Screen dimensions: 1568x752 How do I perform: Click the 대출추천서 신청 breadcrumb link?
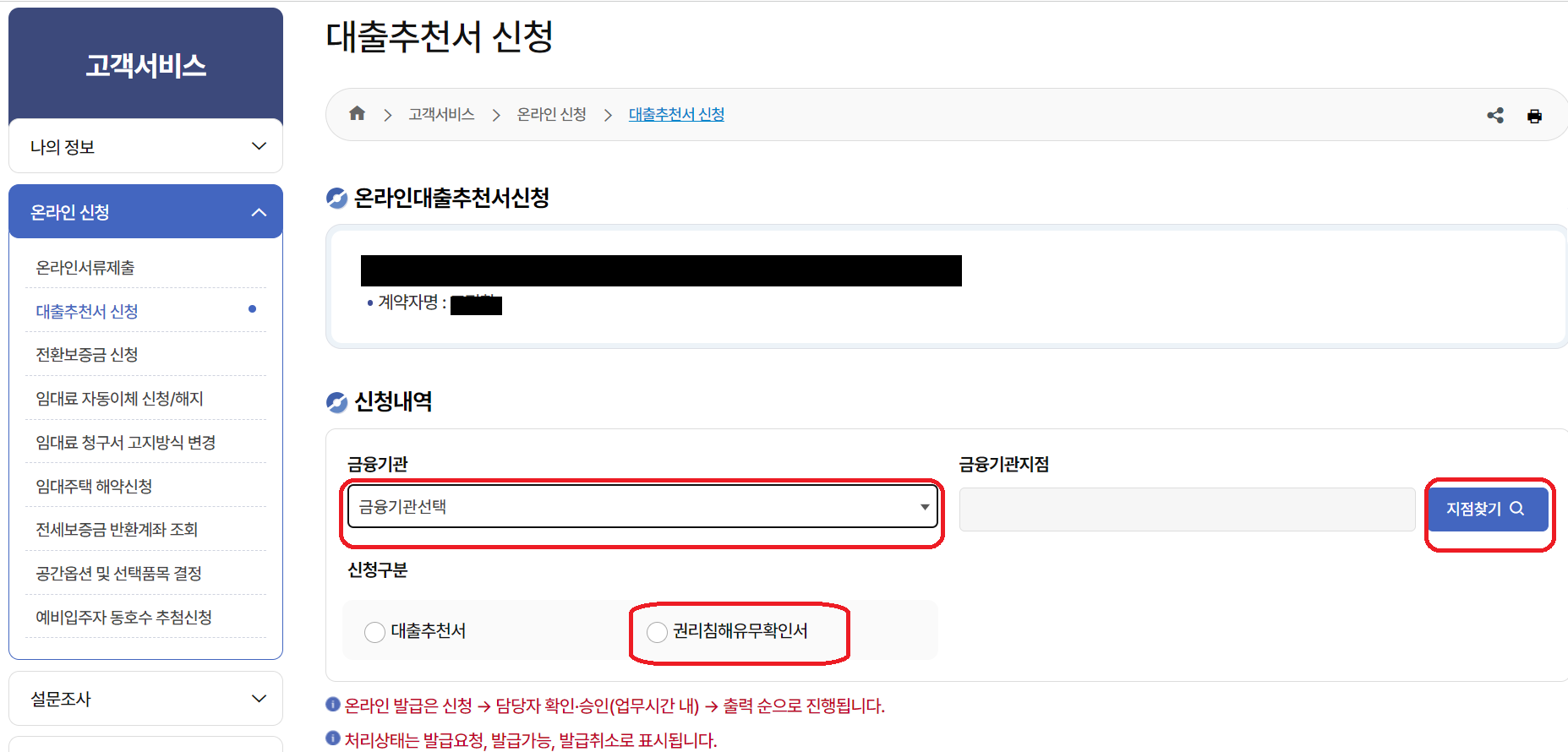tap(676, 115)
